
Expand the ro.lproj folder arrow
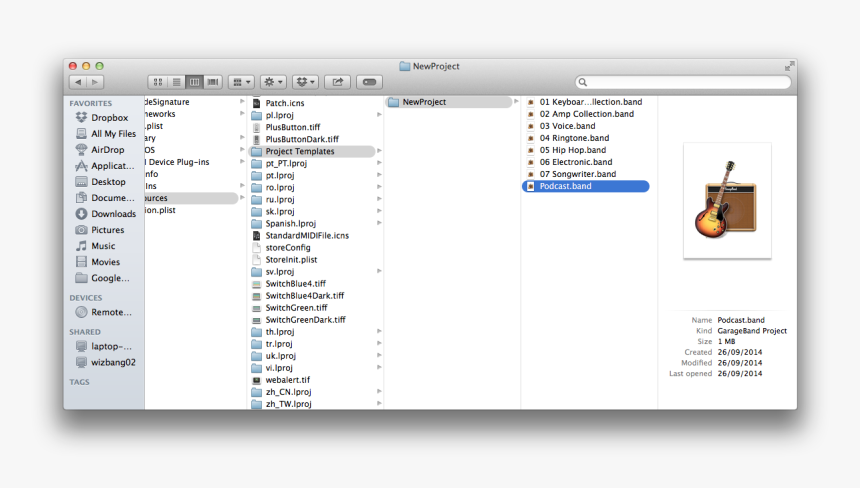coord(379,187)
